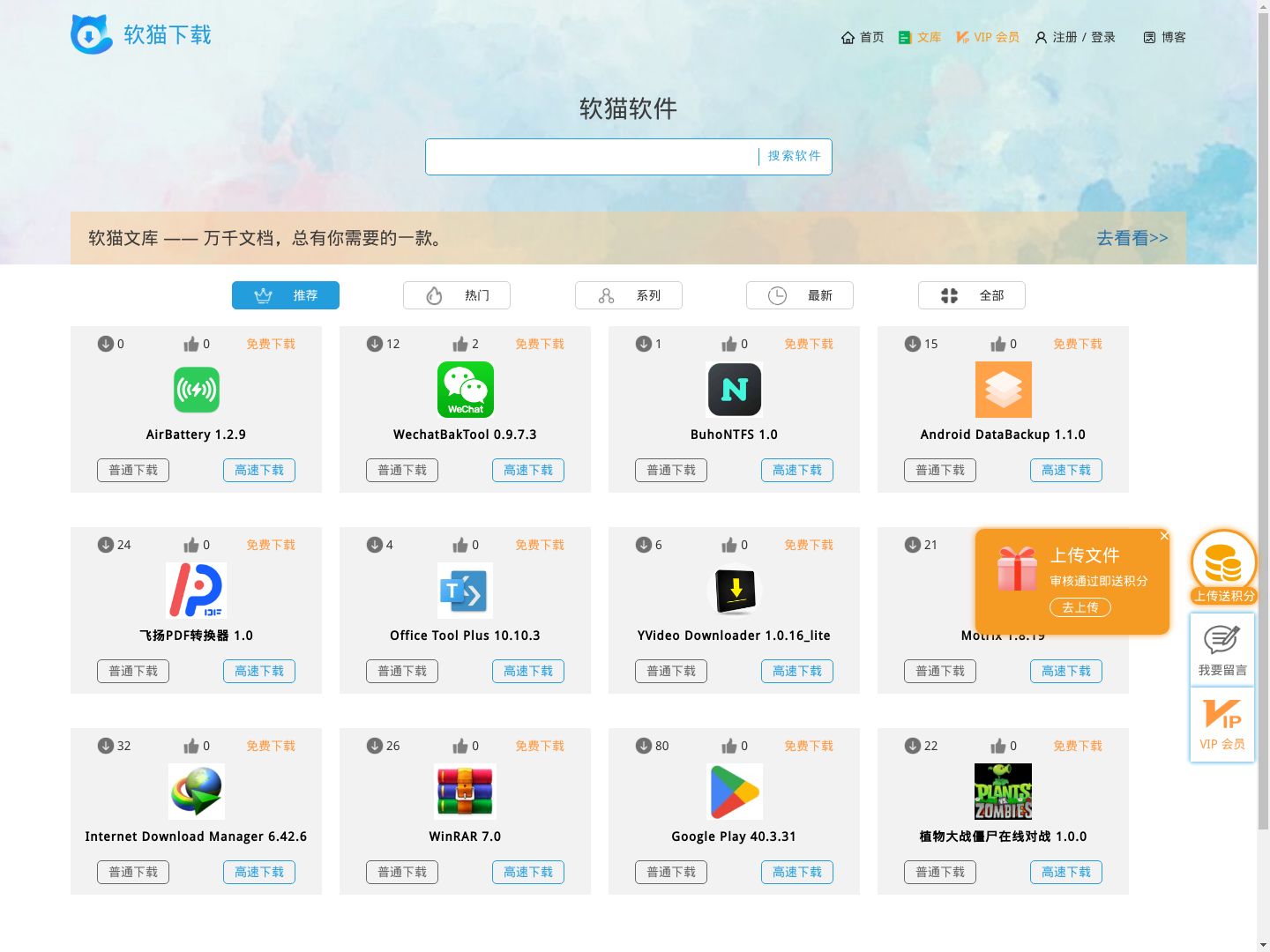
Task: Click the Internet Download Manager icon
Action: (x=197, y=792)
